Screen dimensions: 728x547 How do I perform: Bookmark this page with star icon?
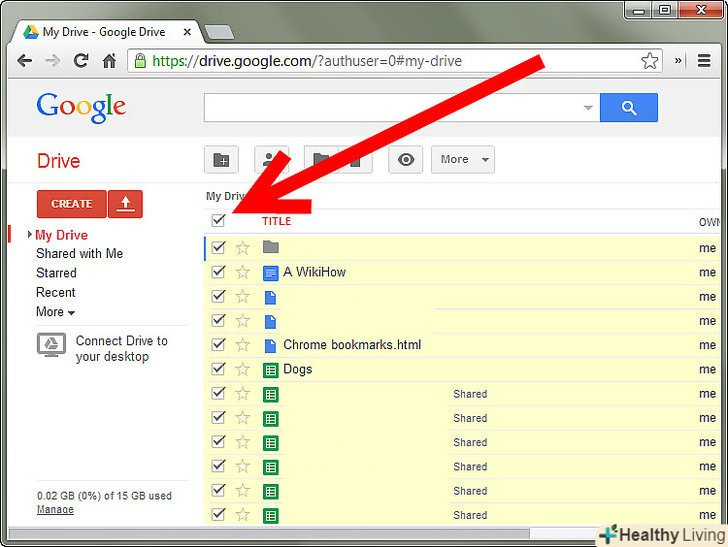click(650, 61)
